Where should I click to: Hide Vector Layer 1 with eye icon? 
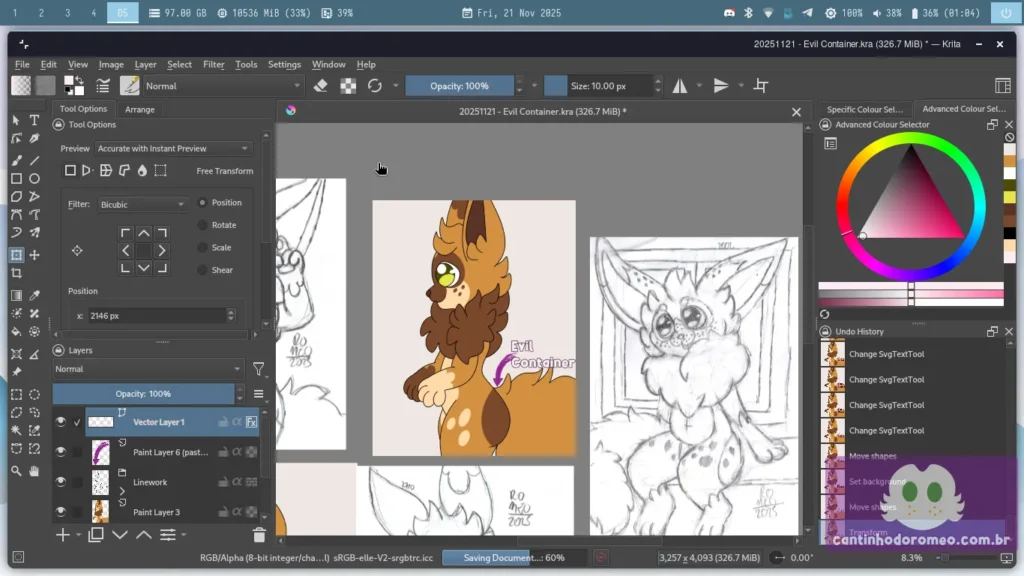pyautogui.click(x=60, y=422)
